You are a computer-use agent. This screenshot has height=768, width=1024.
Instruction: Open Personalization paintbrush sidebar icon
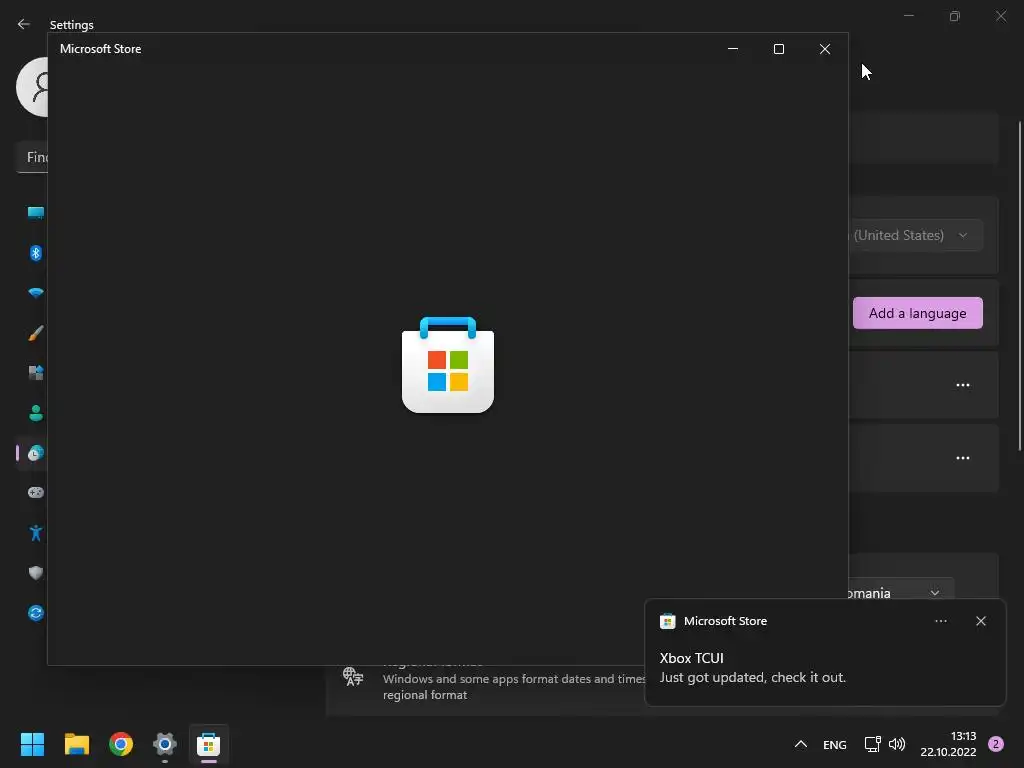tap(35, 333)
